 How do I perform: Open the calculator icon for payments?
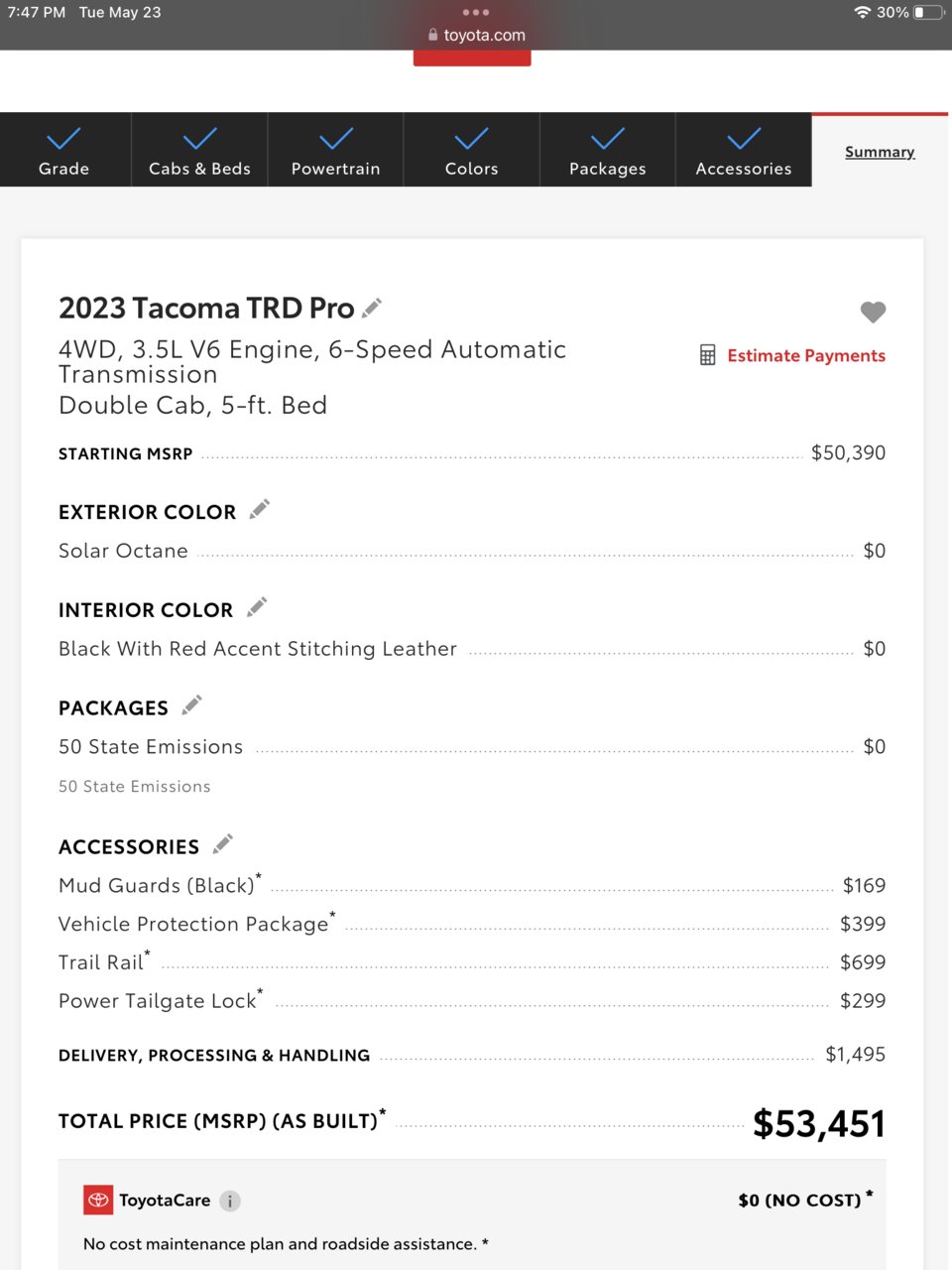coord(707,355)
